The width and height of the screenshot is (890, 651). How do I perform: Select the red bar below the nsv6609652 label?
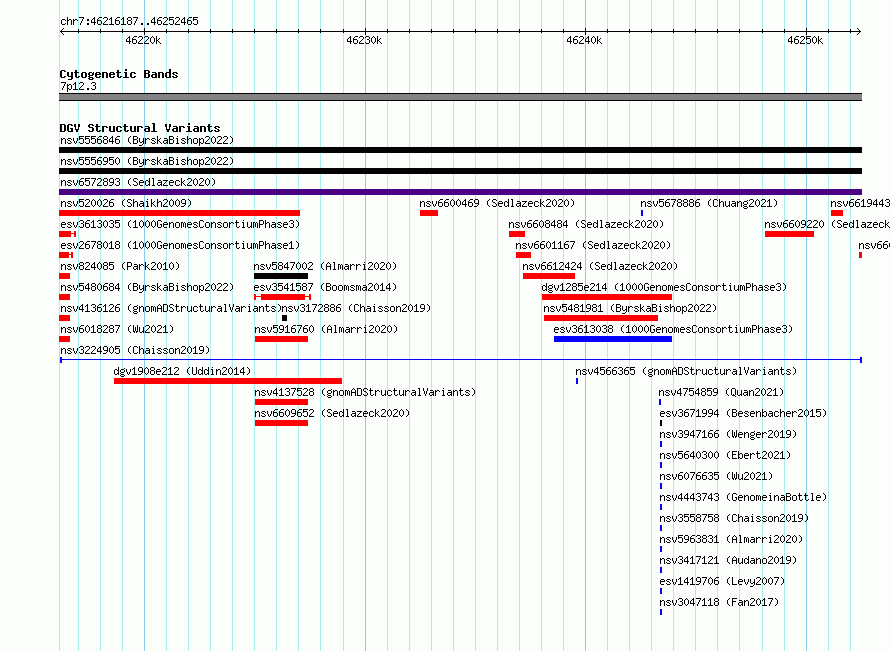282,423
